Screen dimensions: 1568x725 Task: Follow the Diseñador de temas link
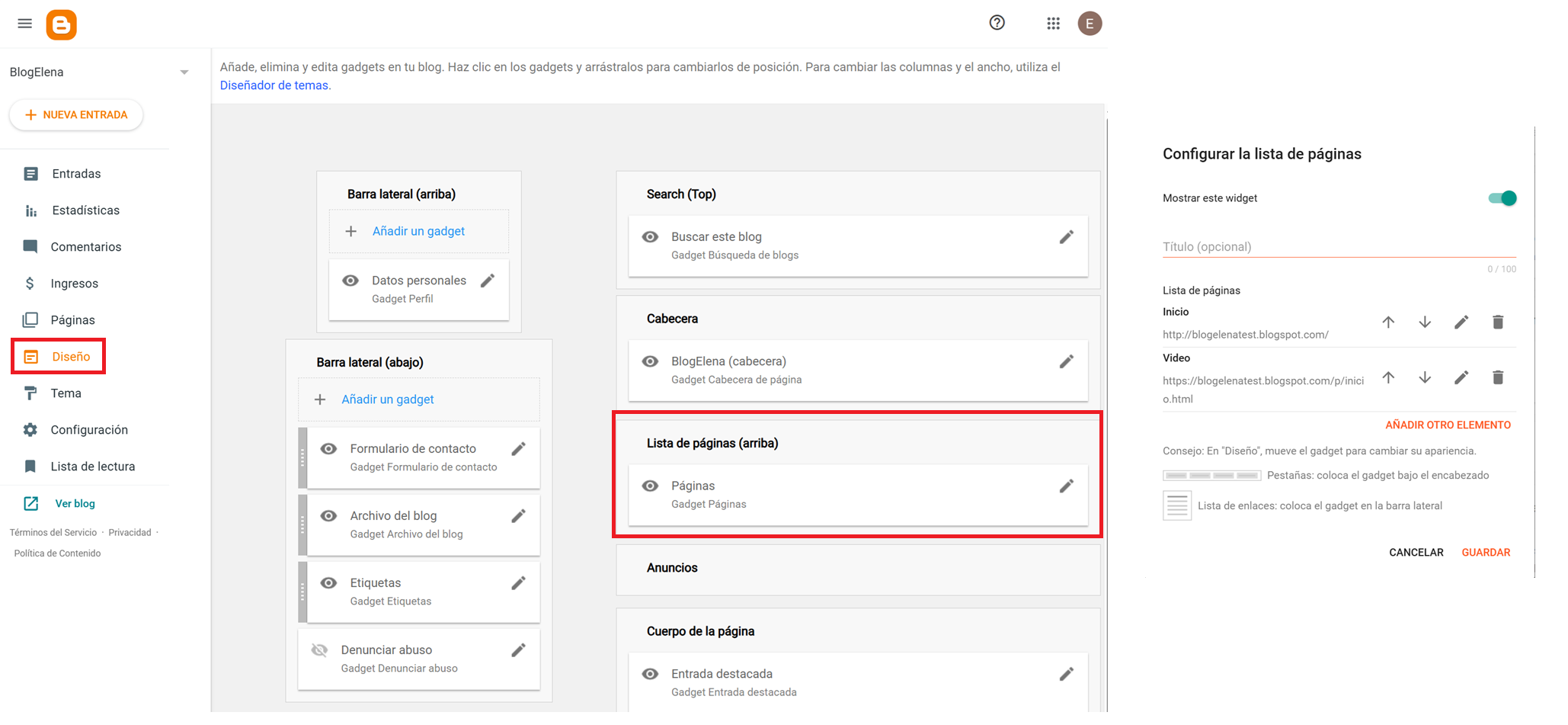tap(274, 85)
